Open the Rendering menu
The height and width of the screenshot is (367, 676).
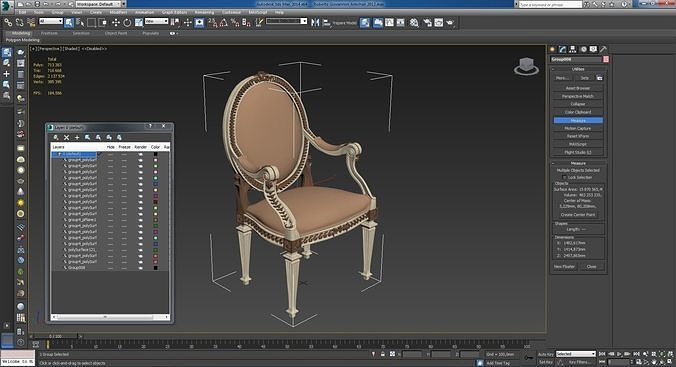point(204,12)
